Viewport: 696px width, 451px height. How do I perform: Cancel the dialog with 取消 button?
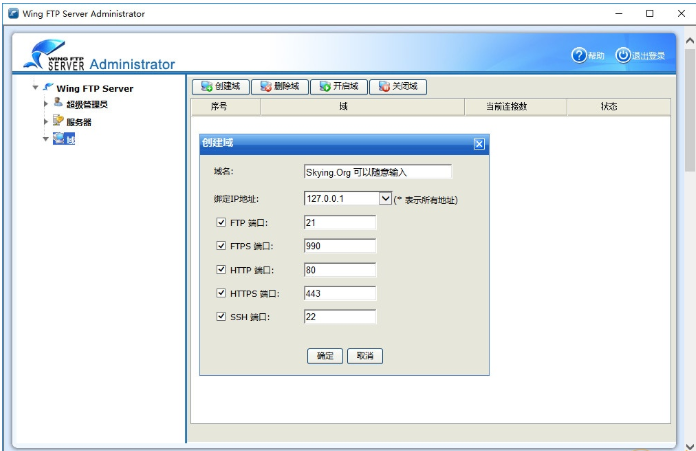tap(365, 356)
